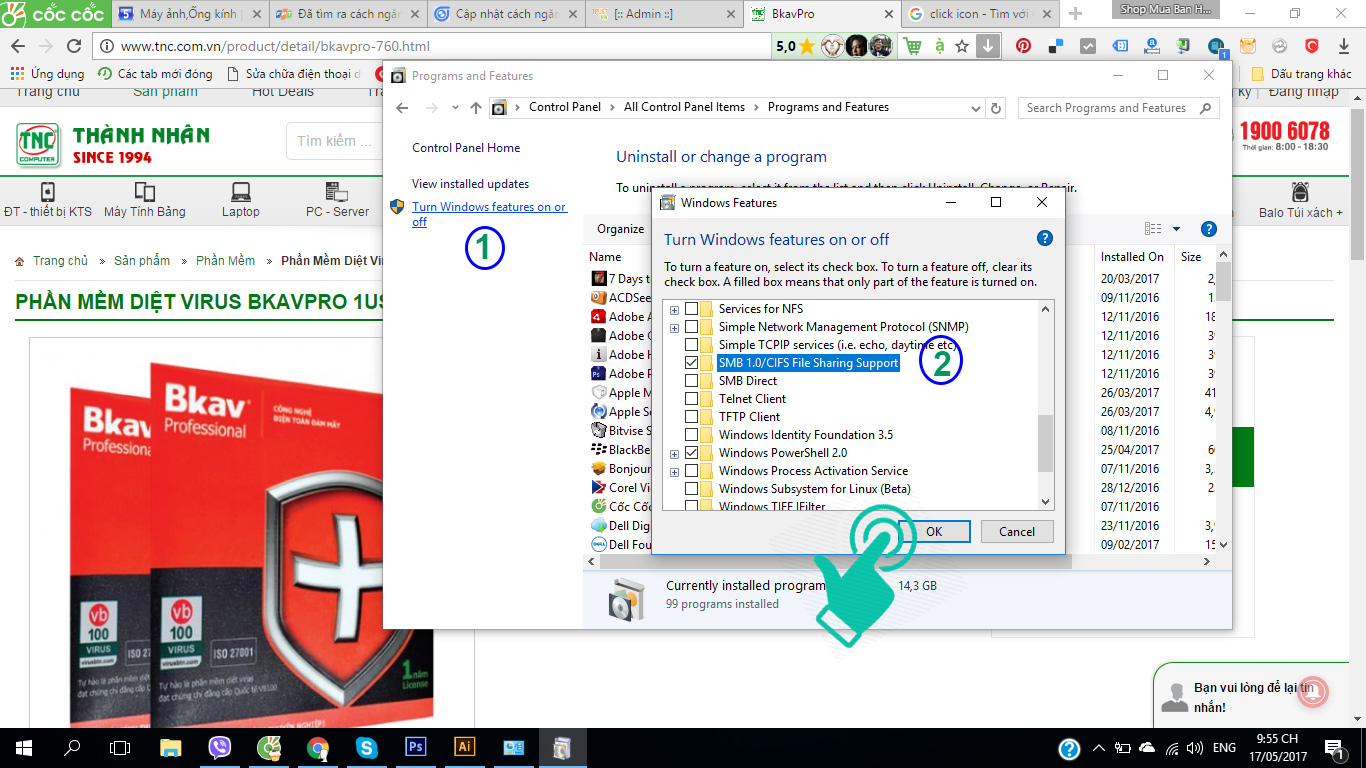Click the Up arrow in the Programs and Features navigation bar
The height and width of the screenshot is (768, 1366).
coord(476,108)
